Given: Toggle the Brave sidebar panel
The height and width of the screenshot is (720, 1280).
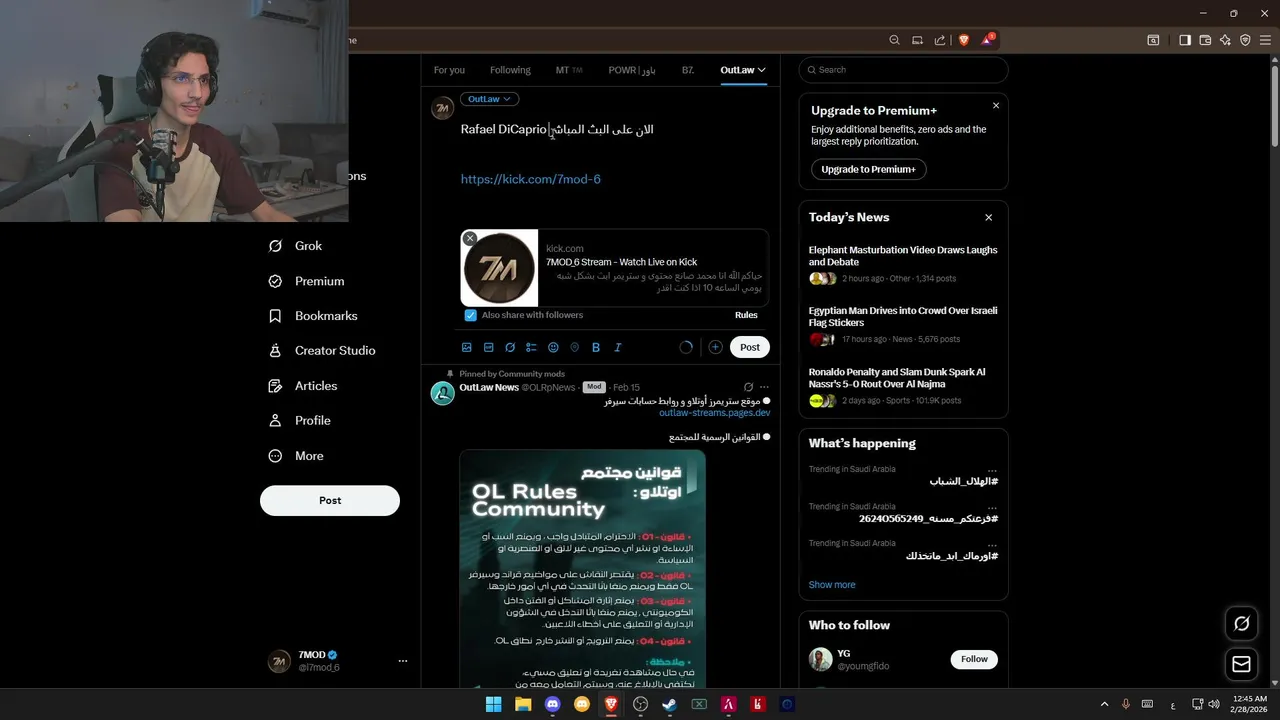Looking at the screenshot, I should (1184, 40).
